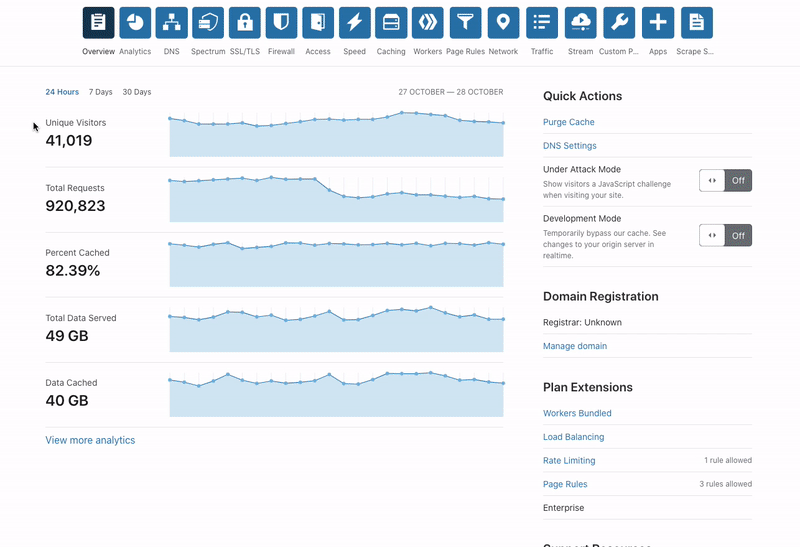Image resolution: width=800 pixels, height=547 pixels.
Task: Open View more analytics link
Action: point(90,440)
